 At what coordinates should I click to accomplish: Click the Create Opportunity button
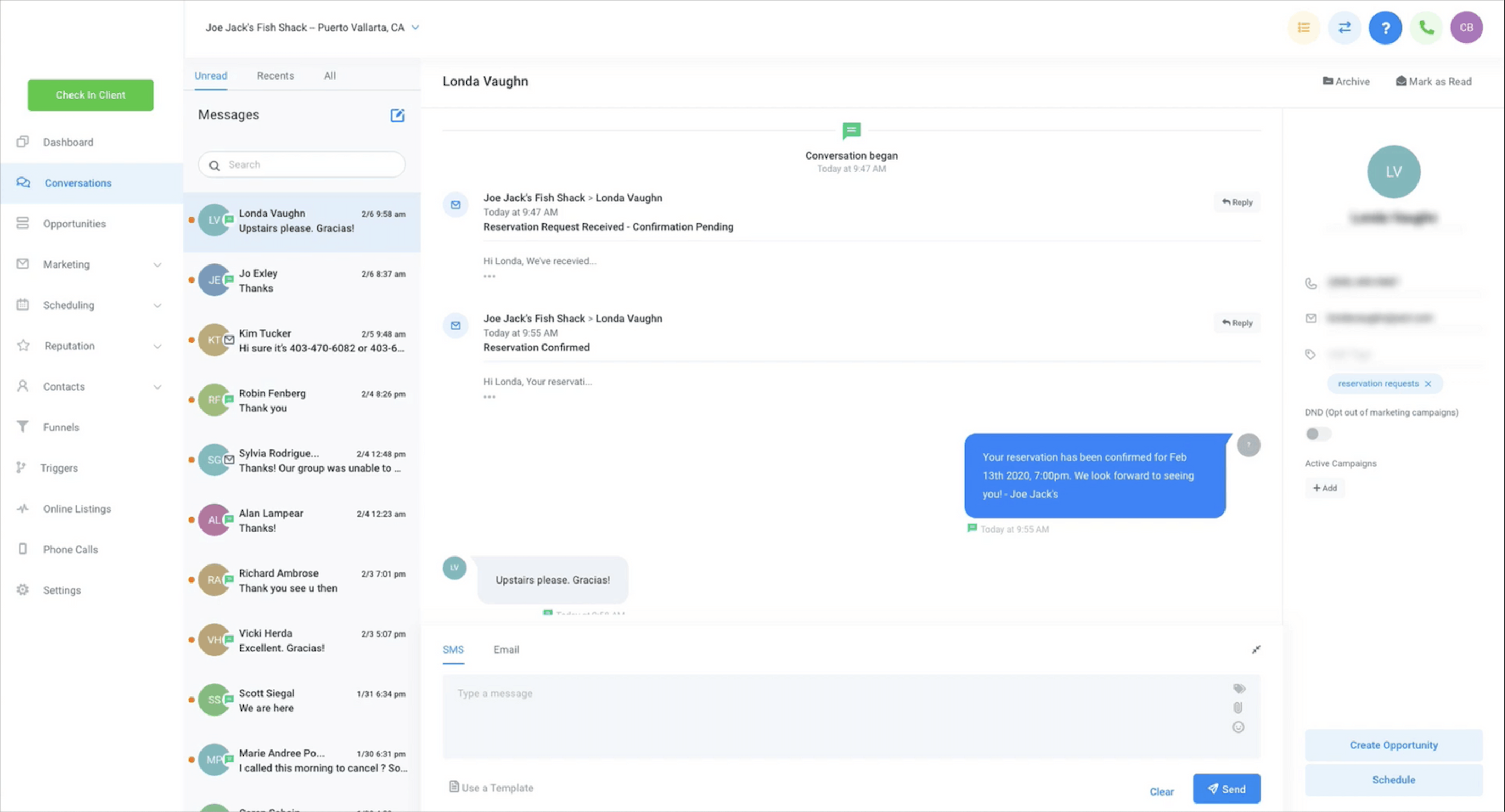pyautogui.click(x=1394, y=745)
